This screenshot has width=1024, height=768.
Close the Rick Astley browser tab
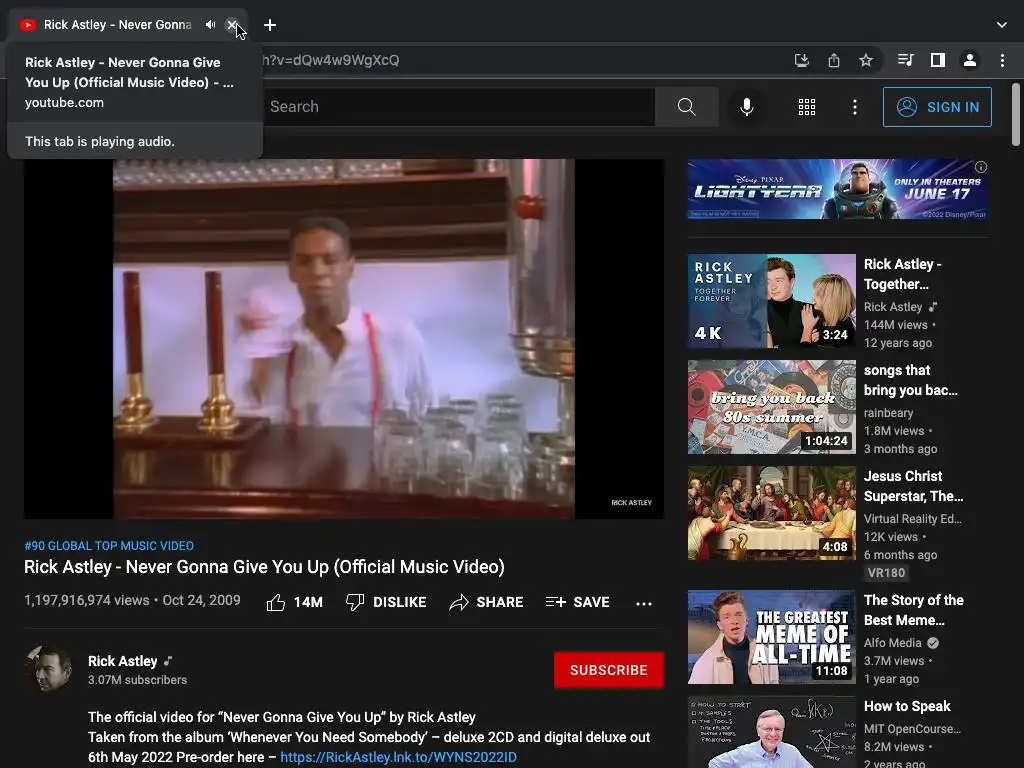231,25
